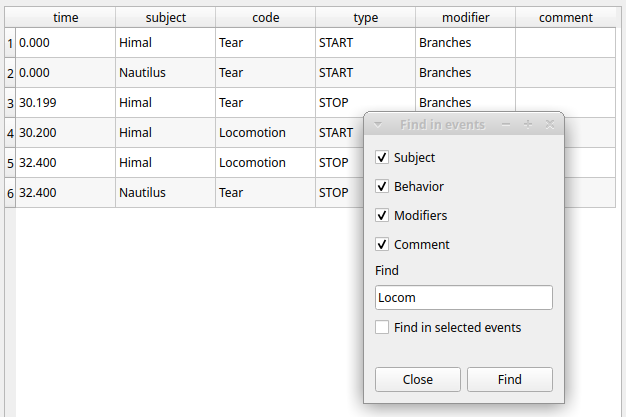This screenshot has height=417, width=626.
Task: Sort by the subject column header
Action: [166, 18]
